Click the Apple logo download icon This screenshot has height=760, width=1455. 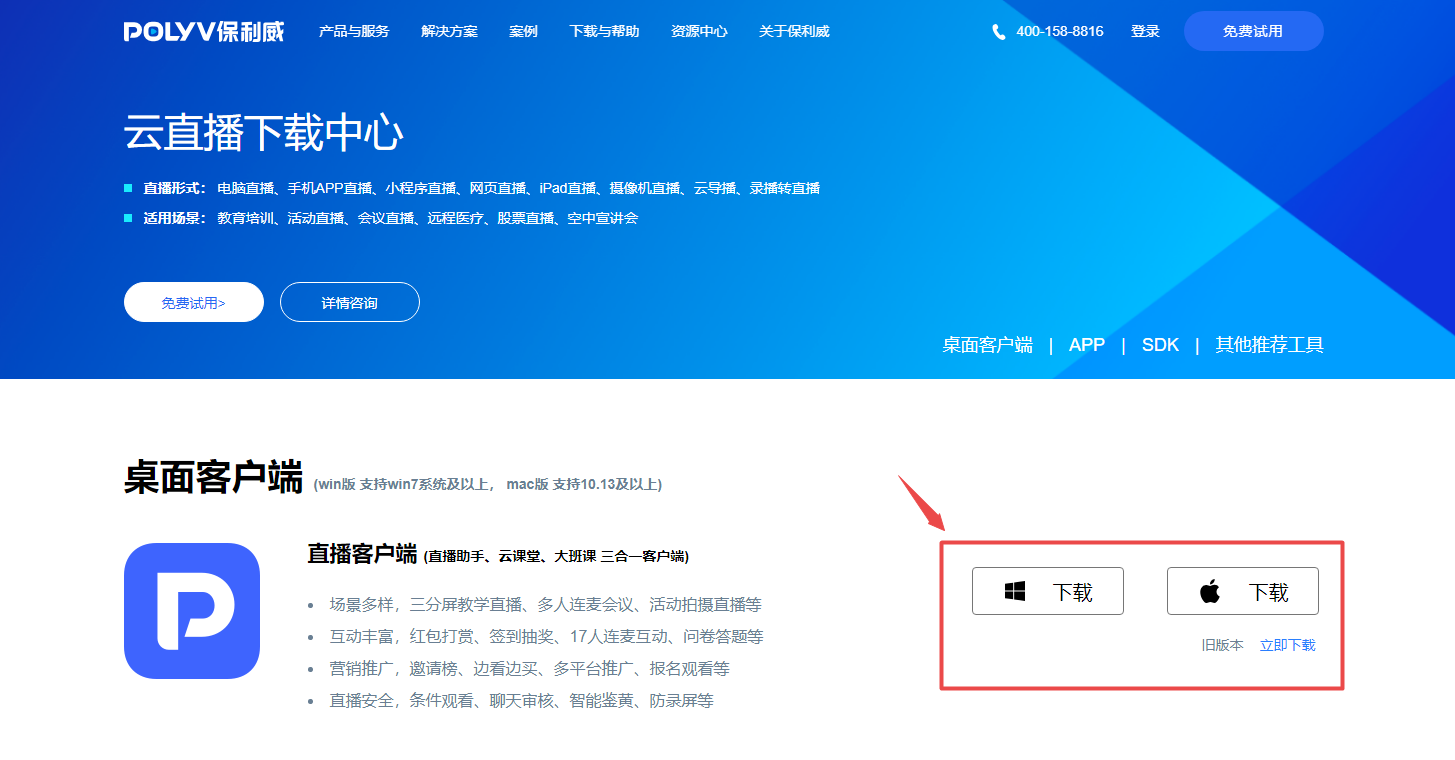tap(1210, 592)
